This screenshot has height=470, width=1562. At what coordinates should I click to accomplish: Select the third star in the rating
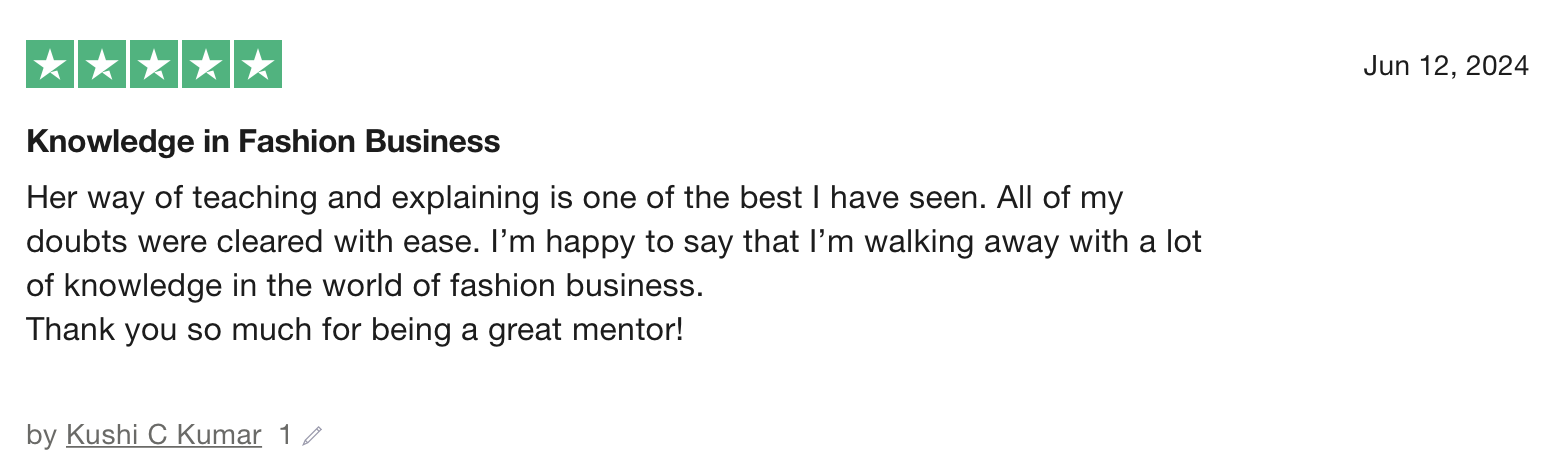click(x=154, y=65)
